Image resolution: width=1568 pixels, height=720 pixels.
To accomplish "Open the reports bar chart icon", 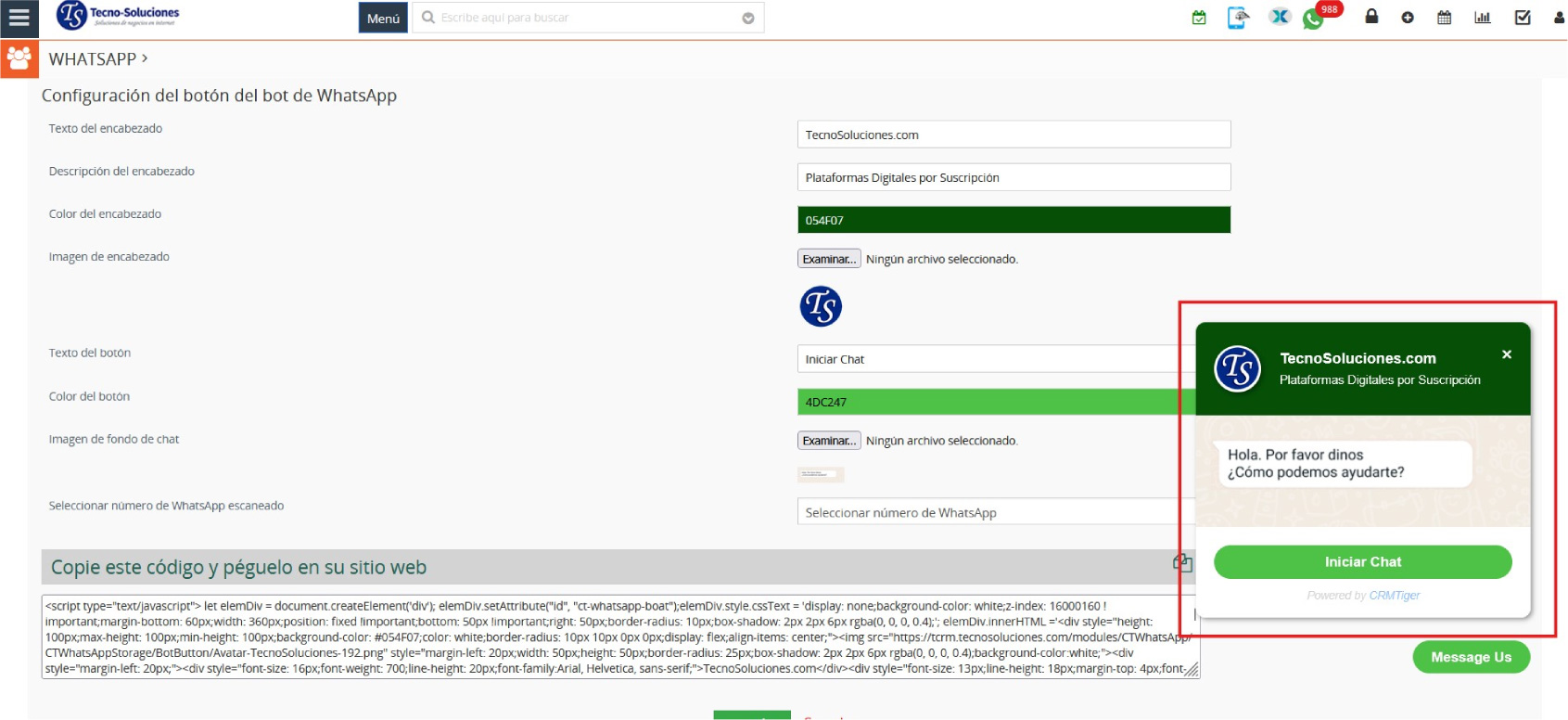I will (x=1483, y=18).
